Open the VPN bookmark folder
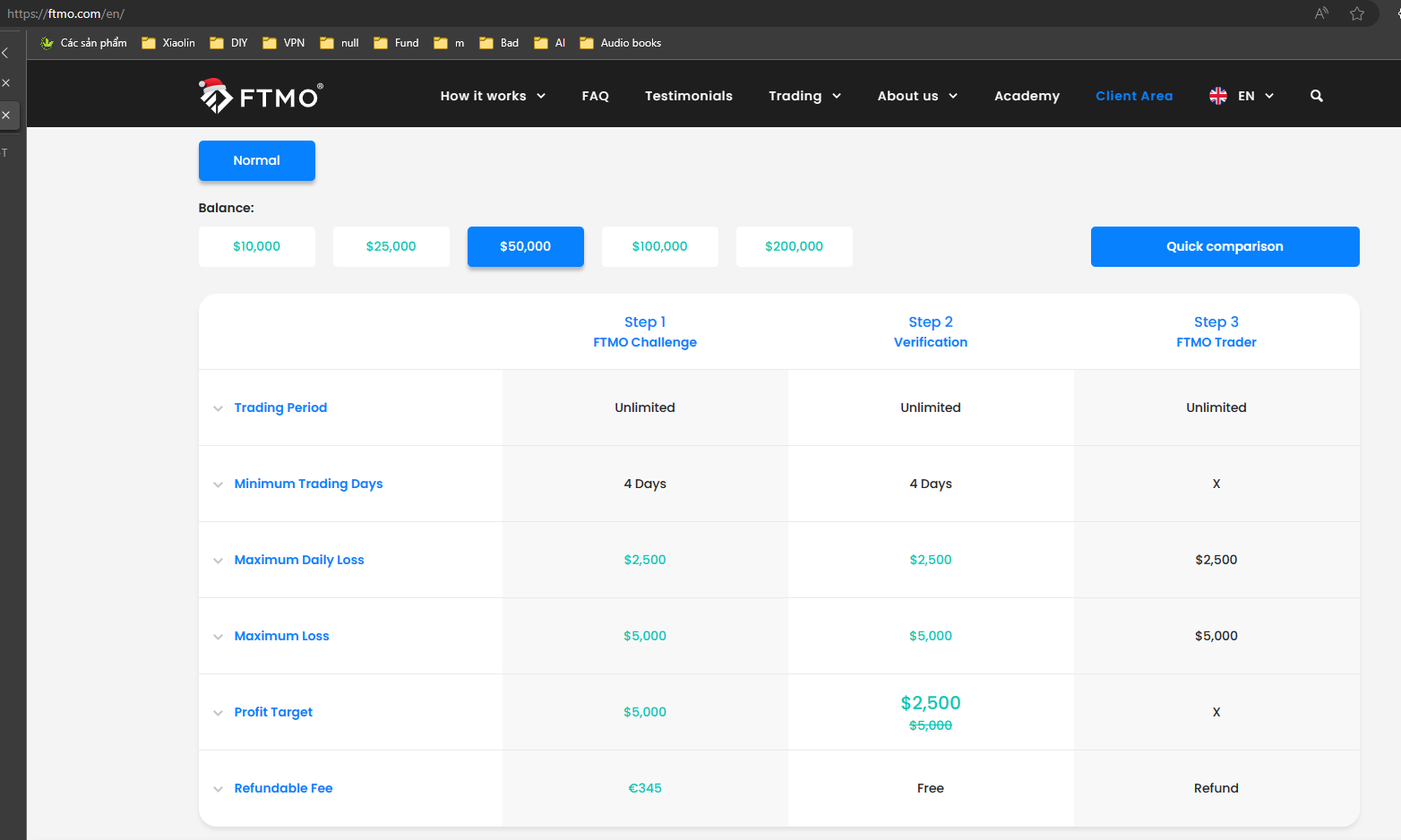 point(284,43)
